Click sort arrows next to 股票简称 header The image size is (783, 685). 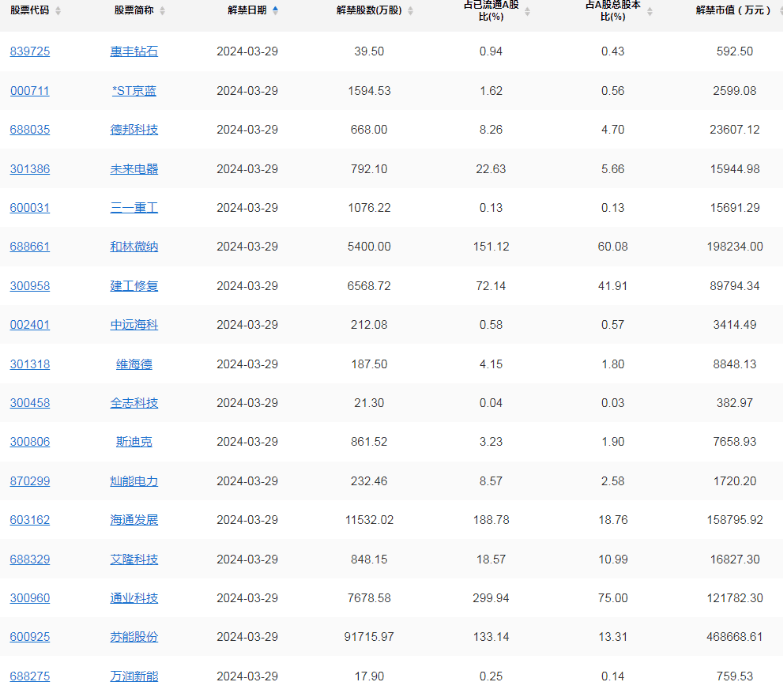[x=163, y=11]
